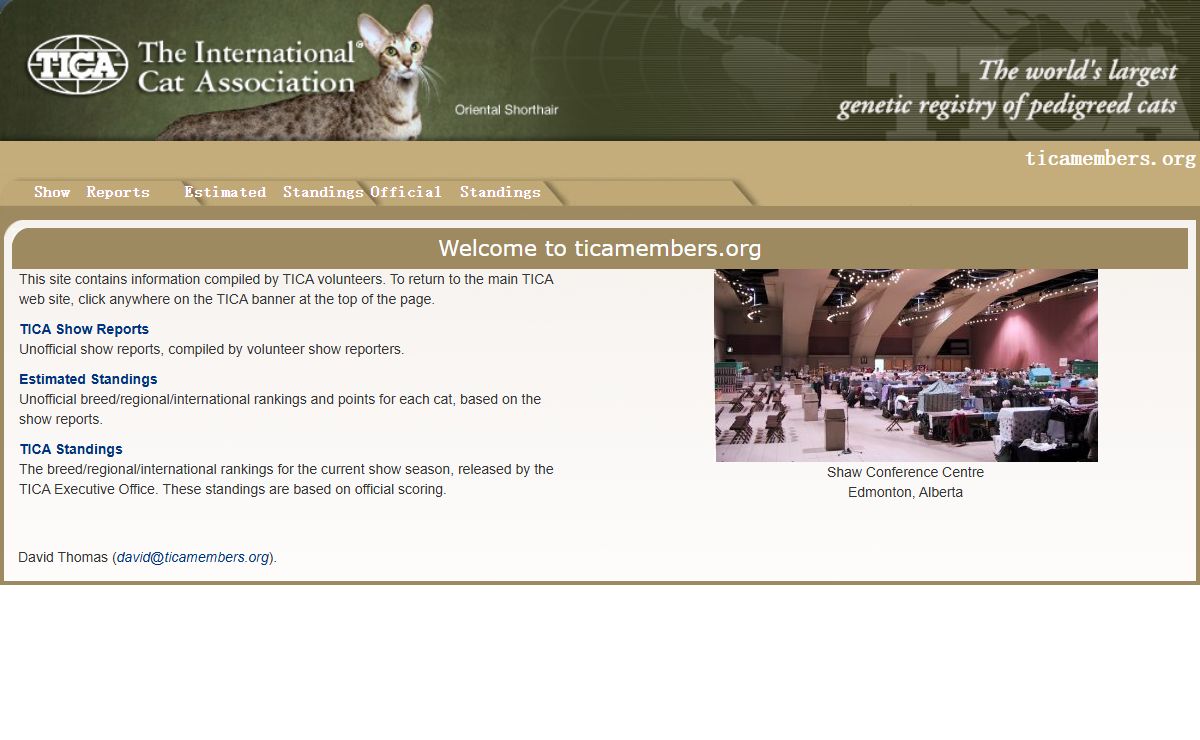Email david@ticamembers.org via the link
The height and width of the screenshot is (740, 1200).
193,557
